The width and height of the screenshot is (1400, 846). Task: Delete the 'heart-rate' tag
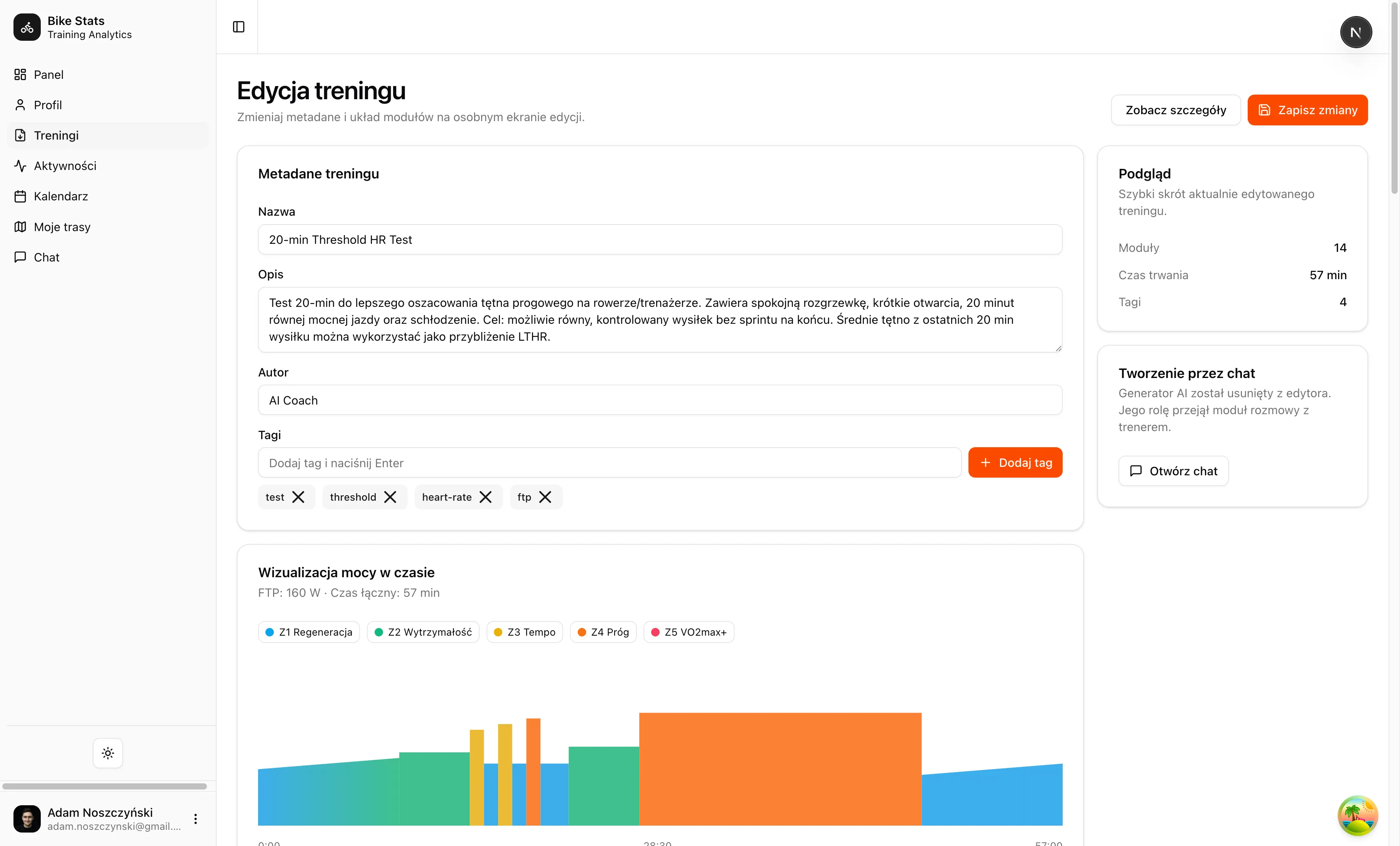[x=485, y=497]
